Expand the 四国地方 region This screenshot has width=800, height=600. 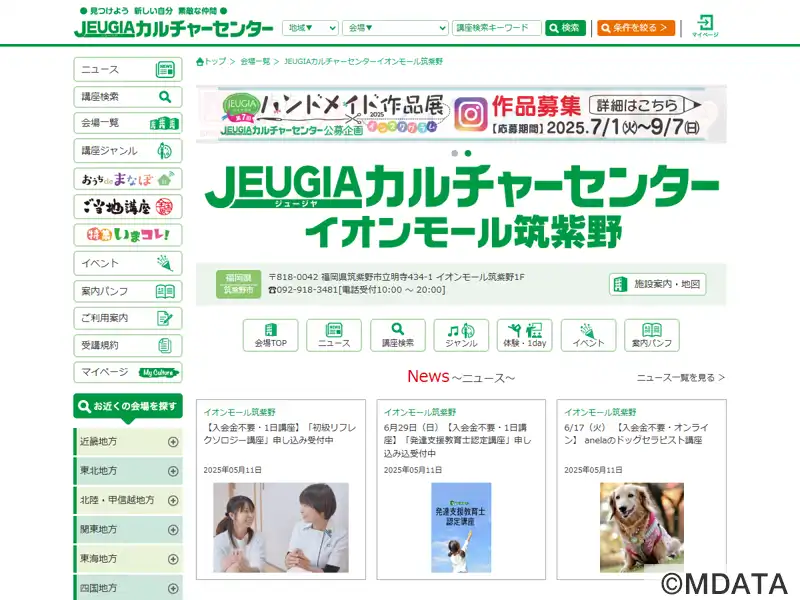[128, 588]
